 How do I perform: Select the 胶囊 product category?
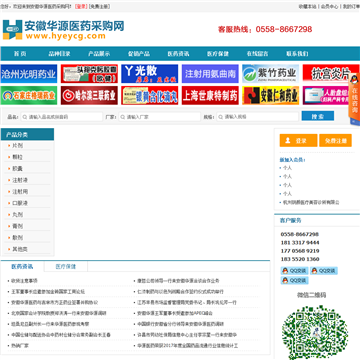point(18,169)
